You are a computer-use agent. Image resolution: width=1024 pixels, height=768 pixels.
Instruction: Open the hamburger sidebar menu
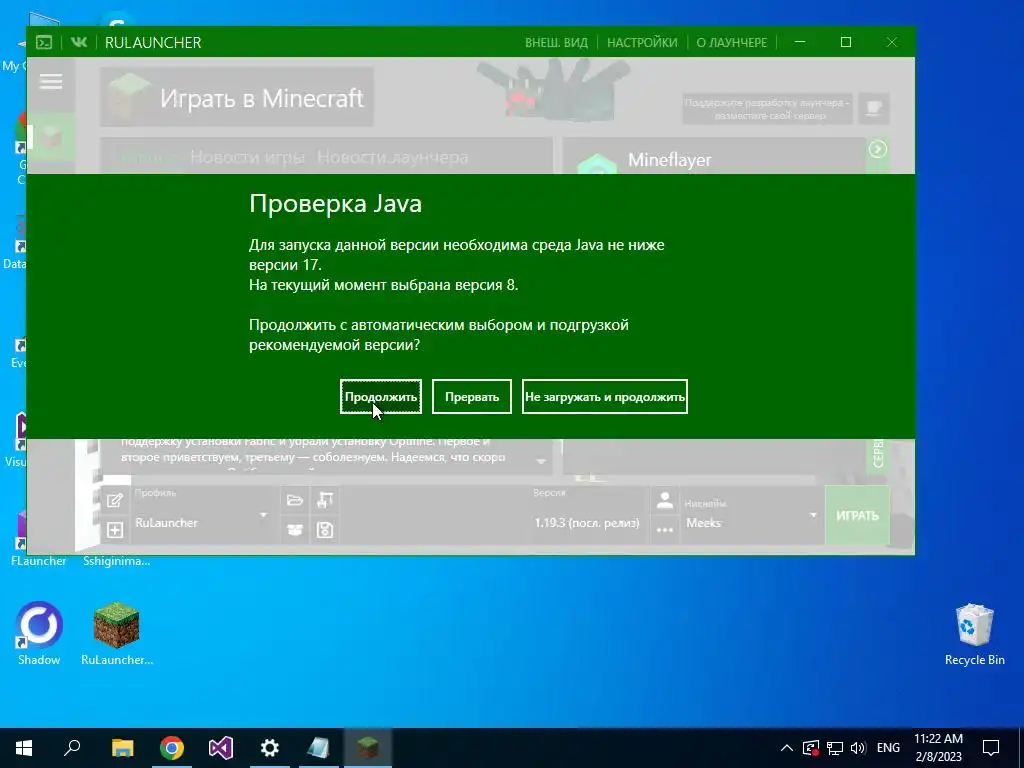coord(51,82)
